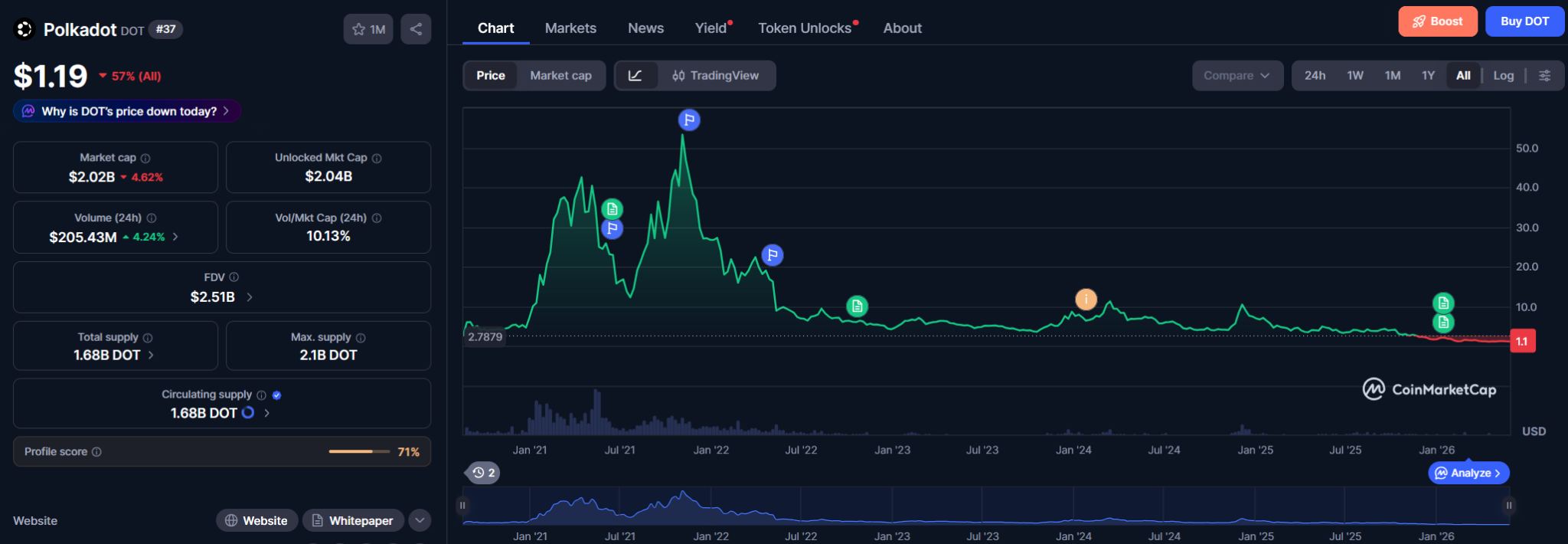Select 1W time range
The image size is (1568, 544).
(1355, 76)
